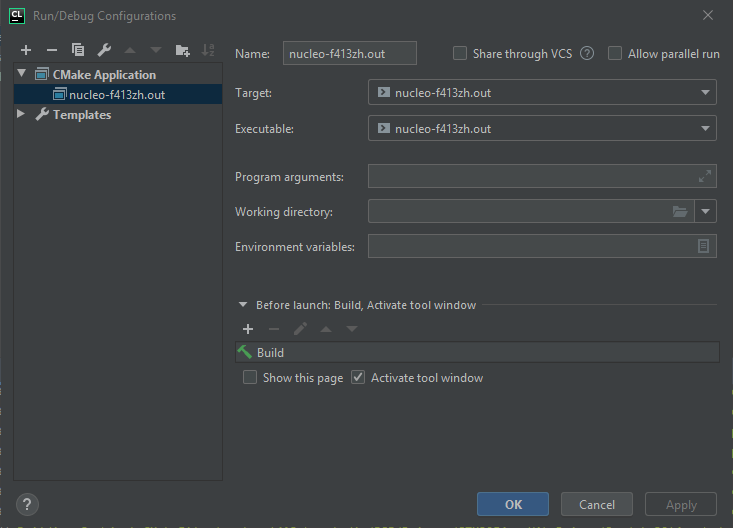This screenshot has height=528, width=733.
Task: Select the Build task row
Action: click(x=477, y=352)
